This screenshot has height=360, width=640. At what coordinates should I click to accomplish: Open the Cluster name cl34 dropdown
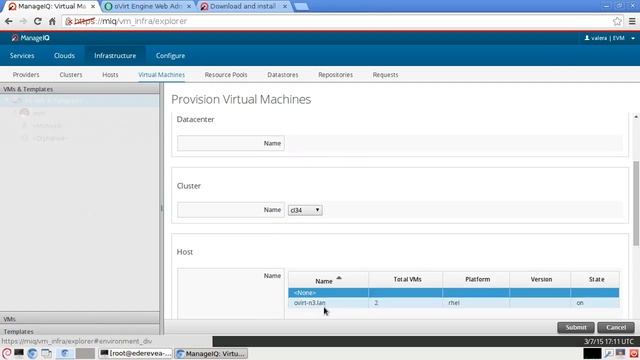click(305, 210)
